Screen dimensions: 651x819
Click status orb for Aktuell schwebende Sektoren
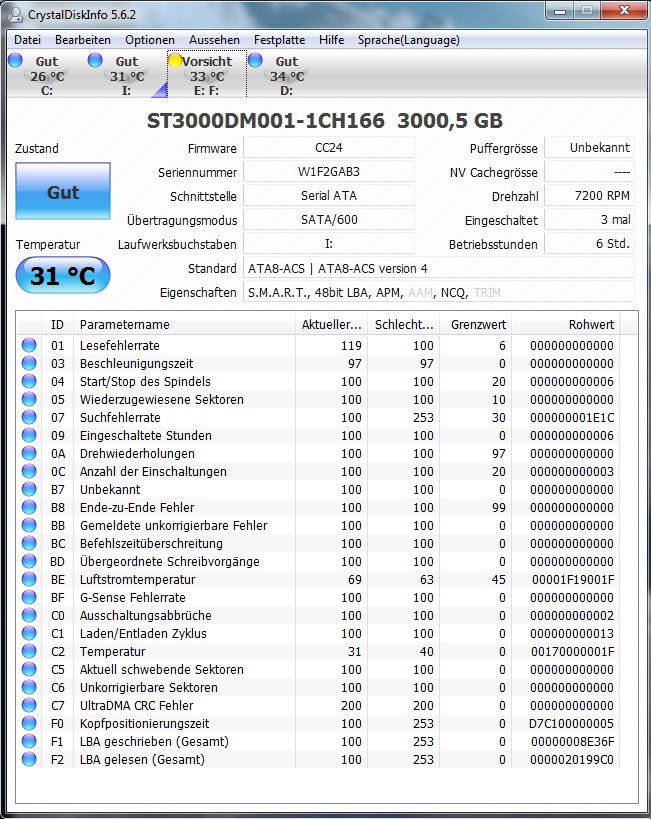[x=29, y=670]
